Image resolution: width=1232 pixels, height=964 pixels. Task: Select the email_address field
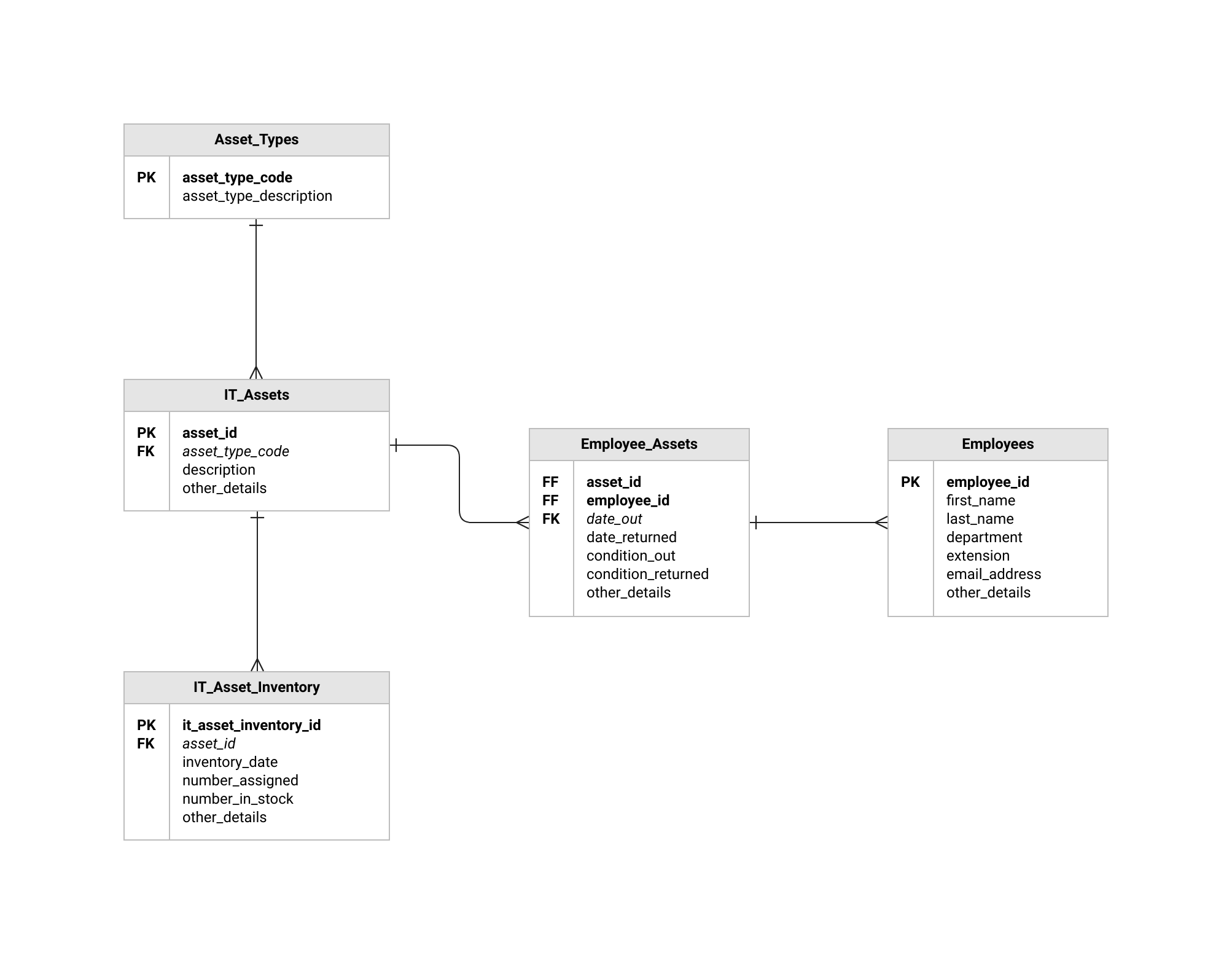pyautogui.click(x=994, y=574)
